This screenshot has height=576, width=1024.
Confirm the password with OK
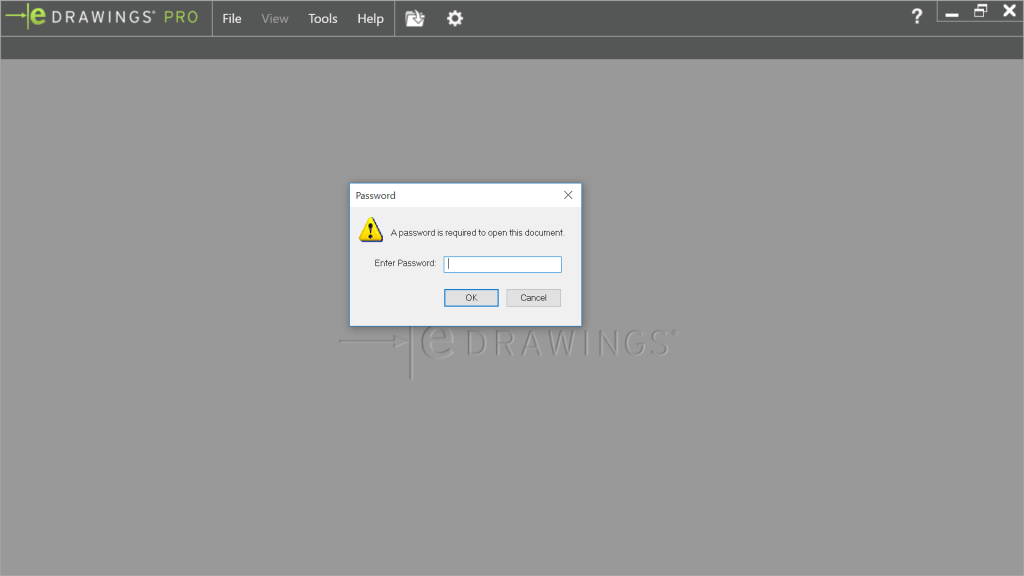click(x=471, y=298)
